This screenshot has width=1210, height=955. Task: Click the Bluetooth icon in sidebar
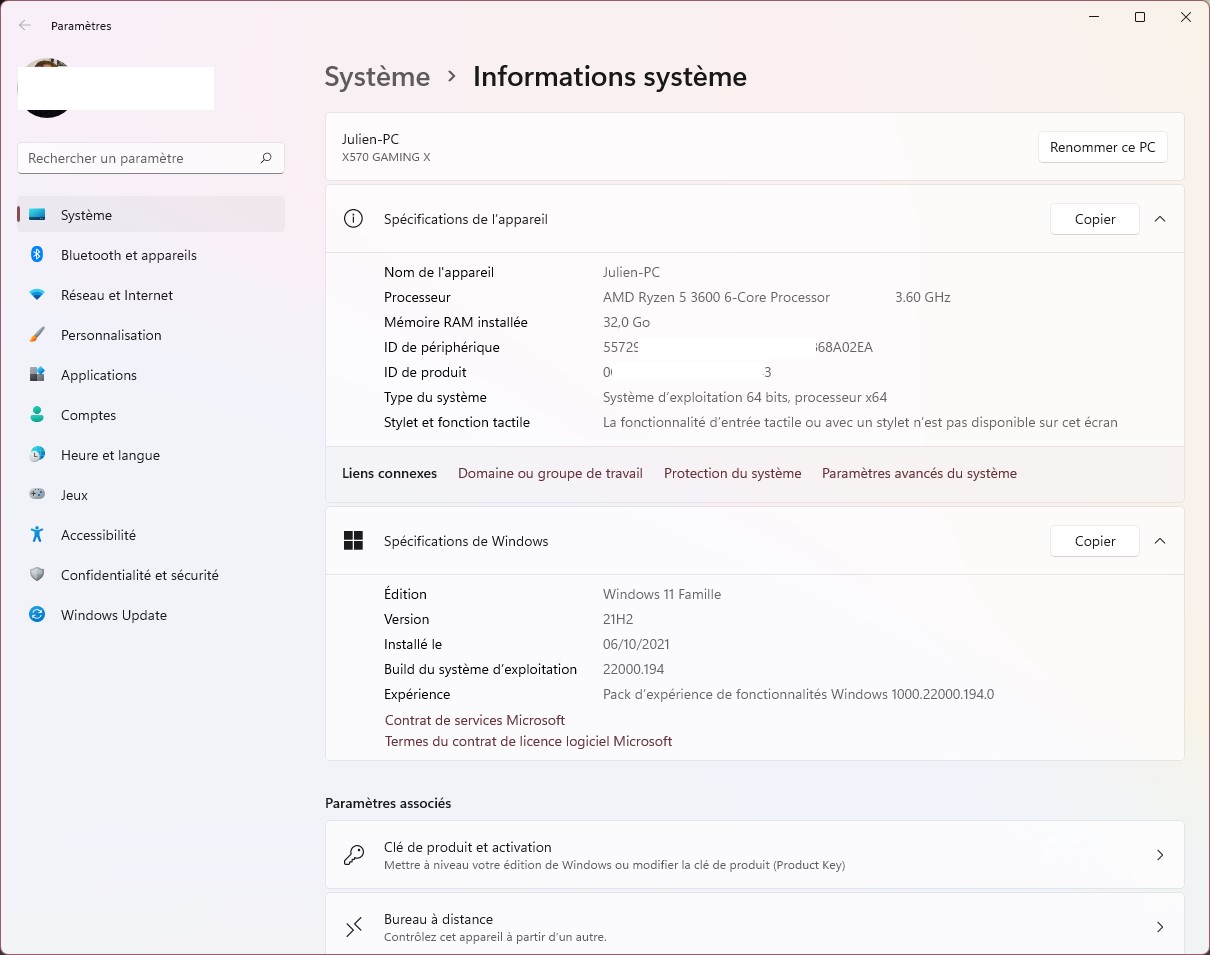pos(37,255)
